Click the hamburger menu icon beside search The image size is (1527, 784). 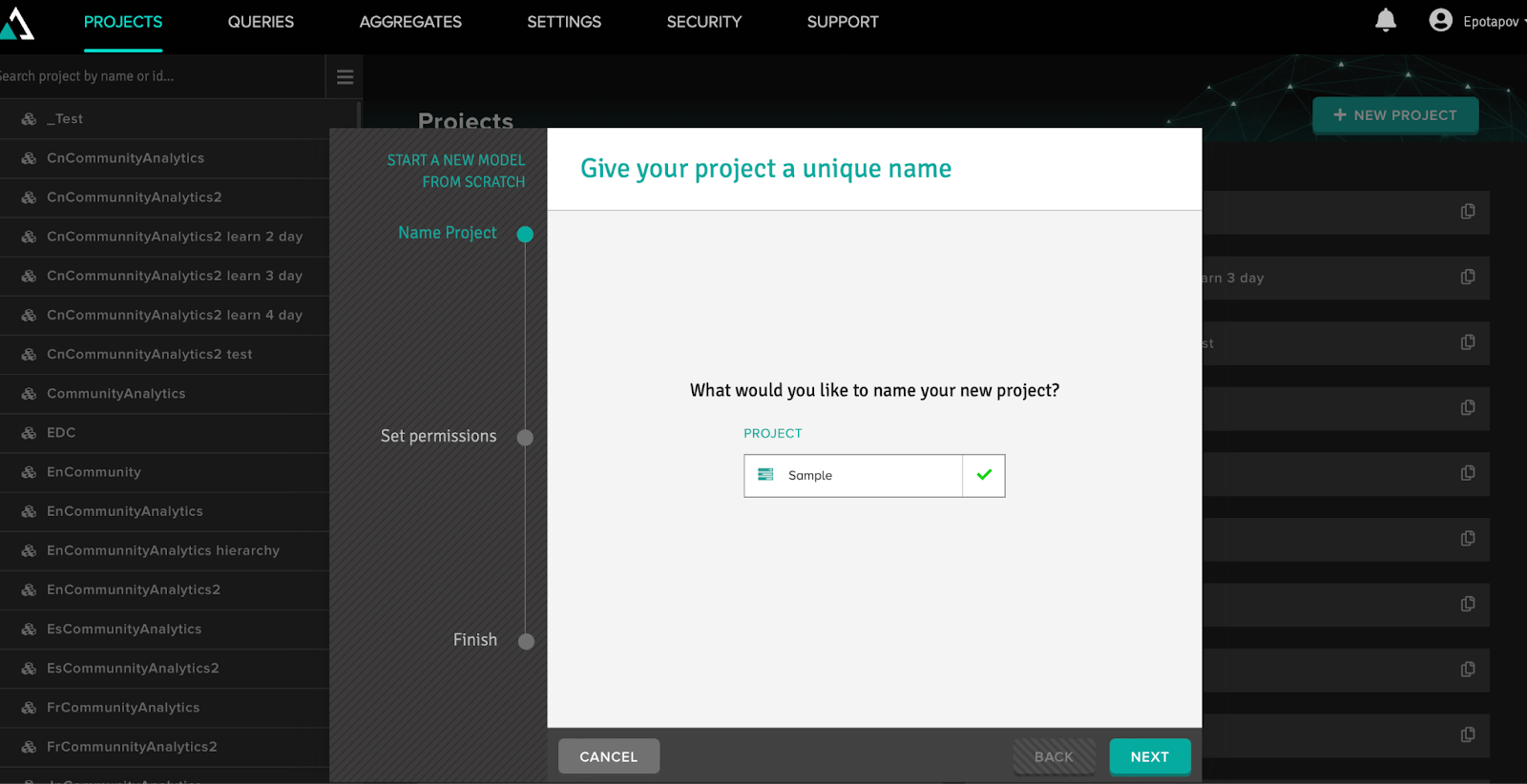pos(345,76)
